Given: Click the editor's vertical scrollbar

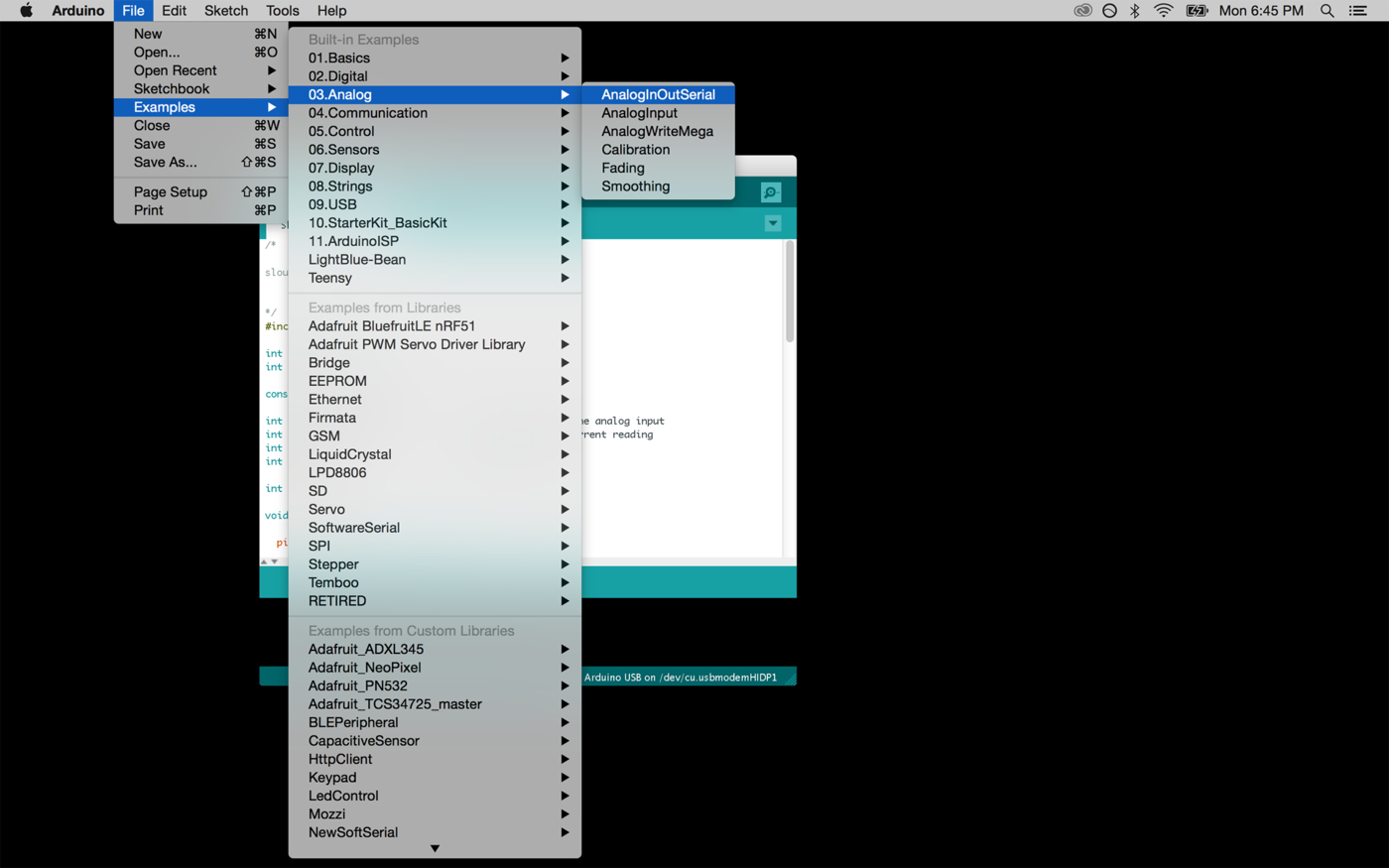Looking at the screenshot, I should pos(790,292).
